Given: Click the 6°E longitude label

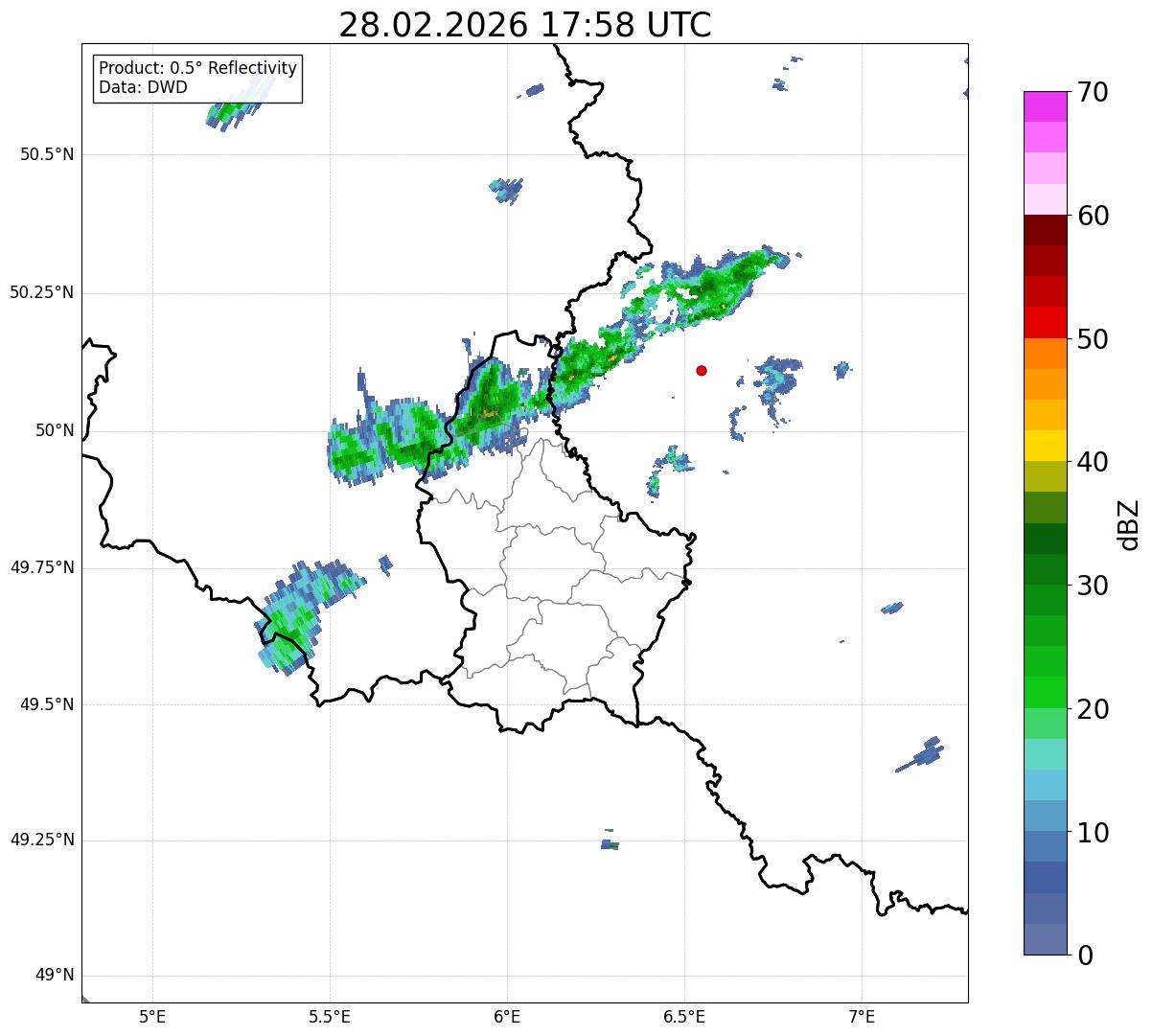Looking at the screenshot, I should [x=507, y=1016].
